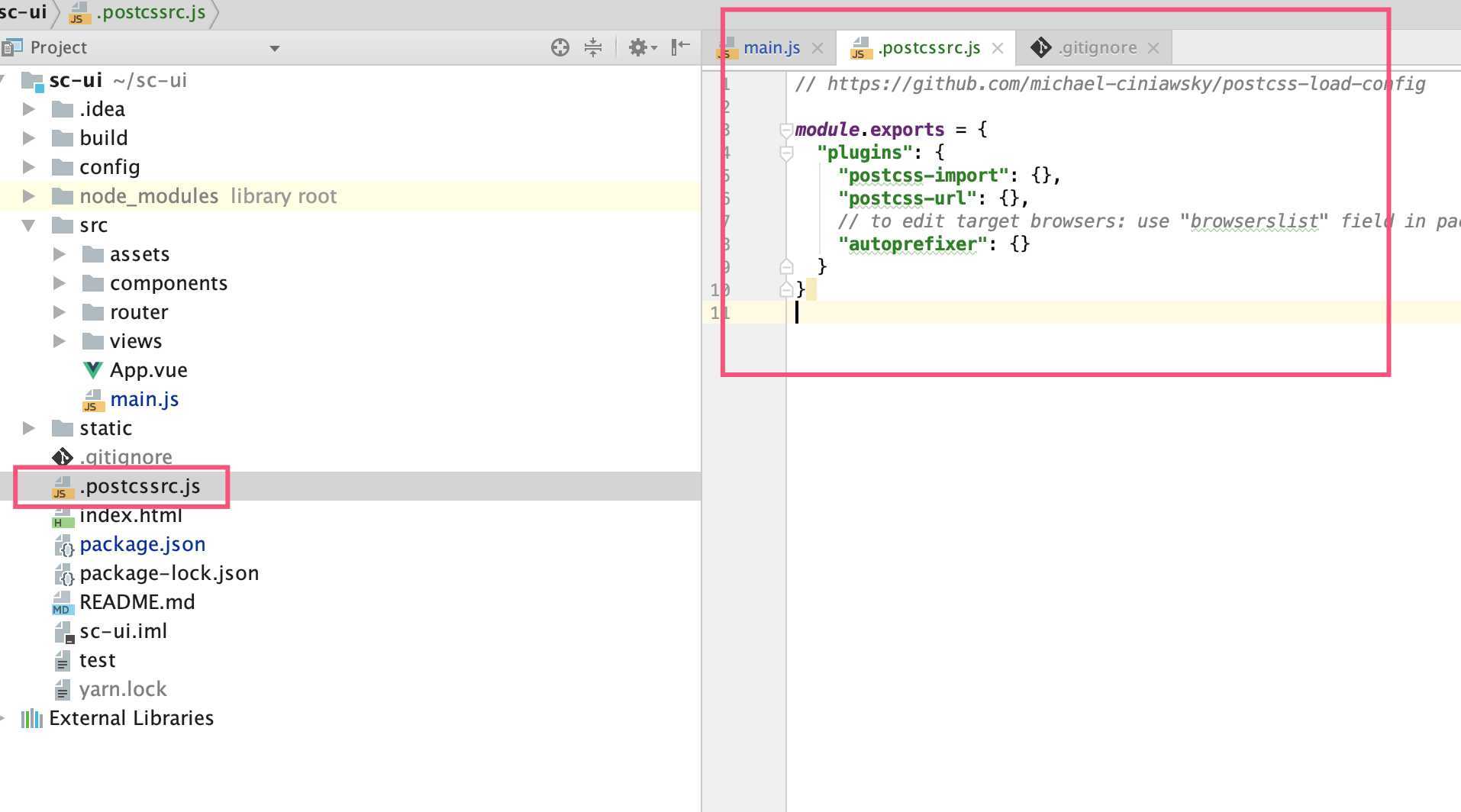
Task: Select README.md in the project tree
Action: click(x=137, y=602)
